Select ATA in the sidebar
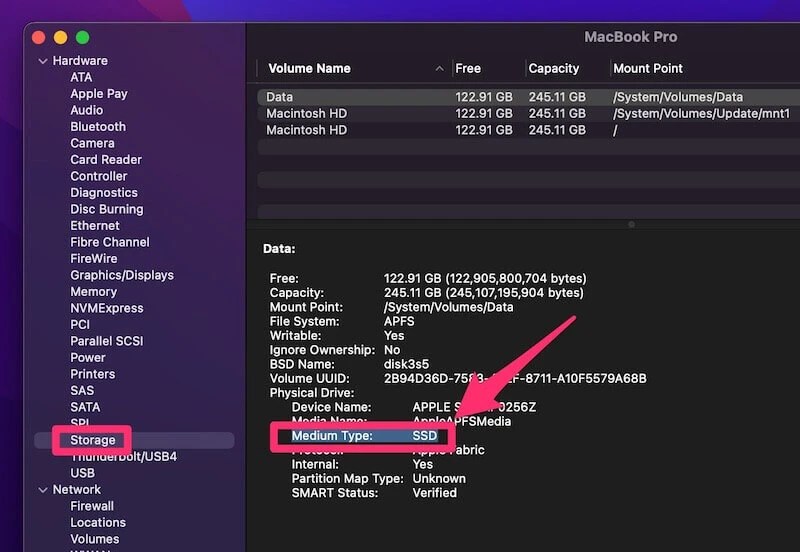The height and width of the screenshot is (552, 800). pyautogui.click(x=81, y=77)
